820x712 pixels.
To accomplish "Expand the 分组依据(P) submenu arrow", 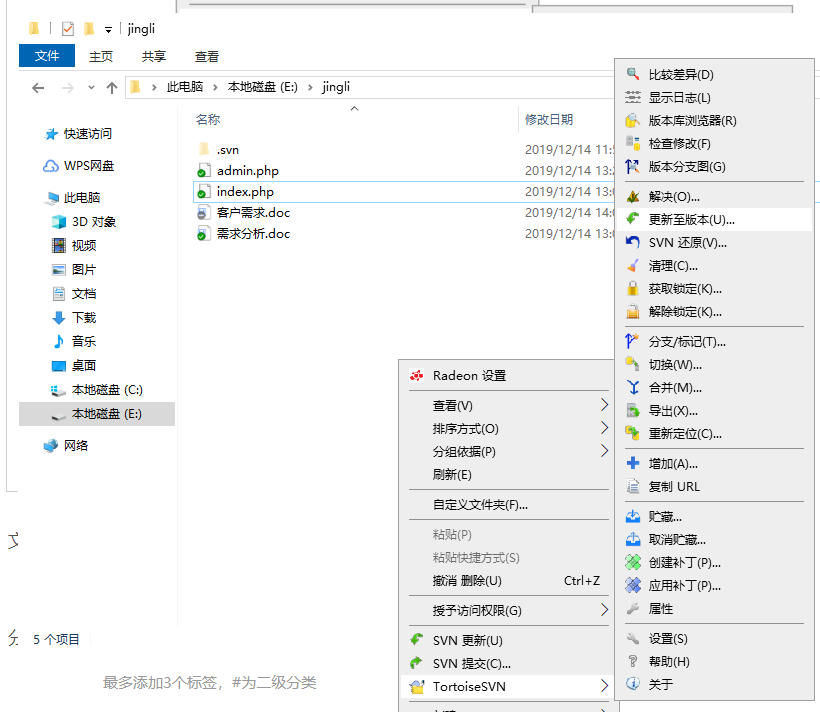I will point(605,451).
